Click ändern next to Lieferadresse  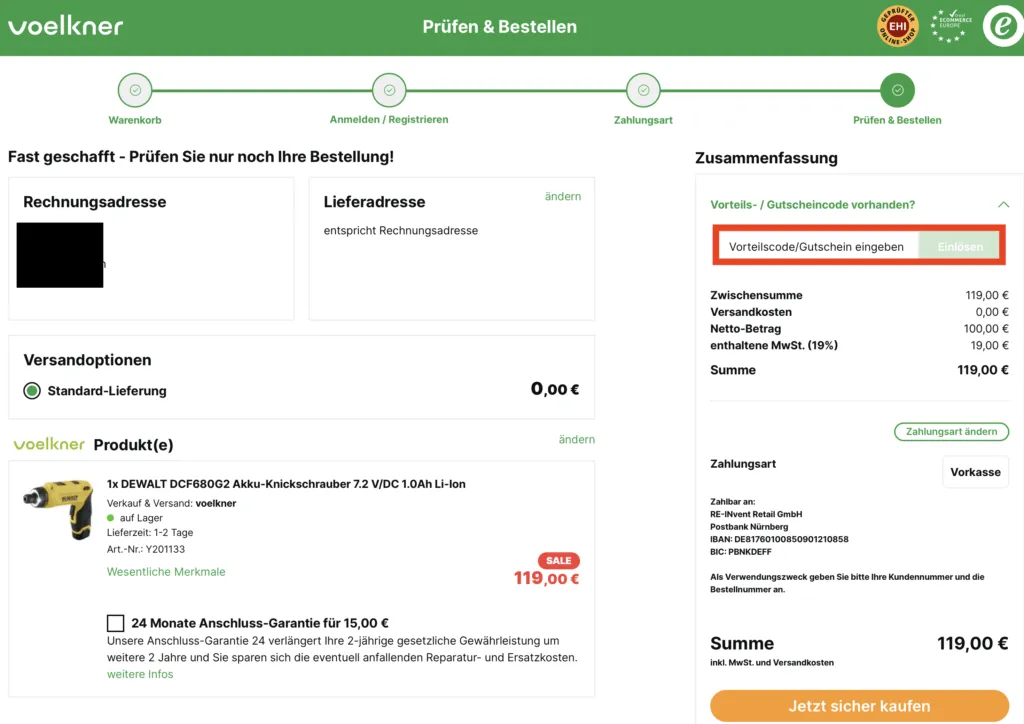tap(563, 197)
